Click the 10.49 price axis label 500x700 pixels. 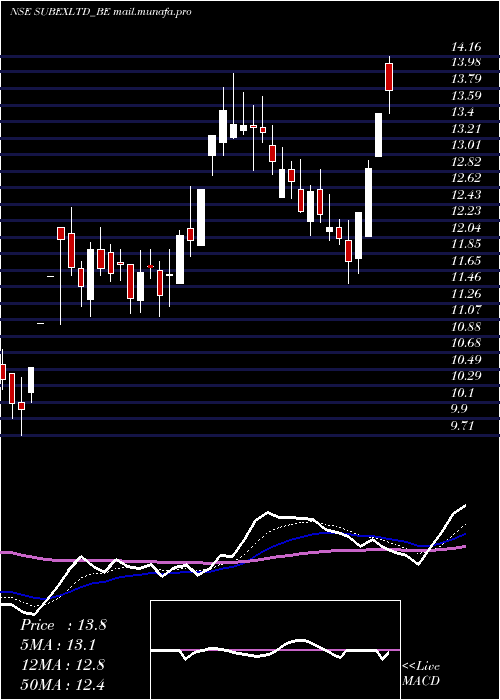coord(467,360)
